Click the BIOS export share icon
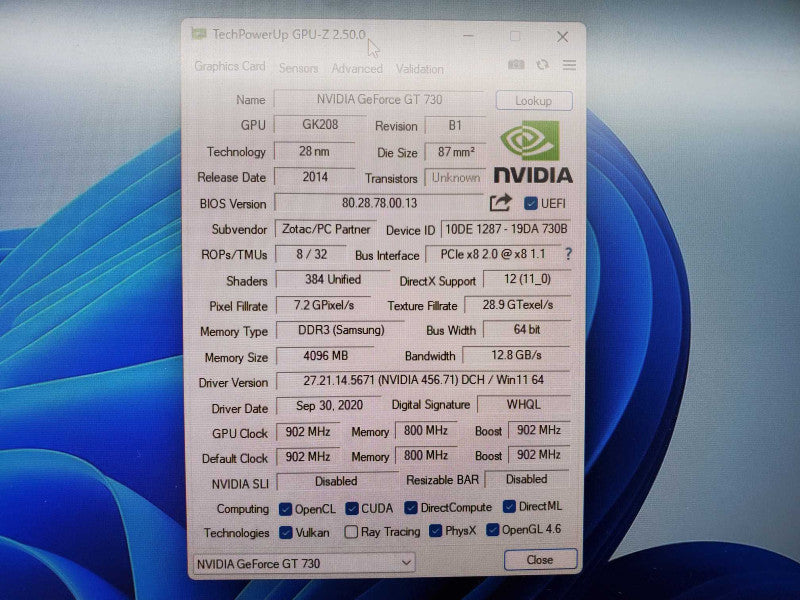The width and height of the screenshot is (800, 600). [501, 203]
